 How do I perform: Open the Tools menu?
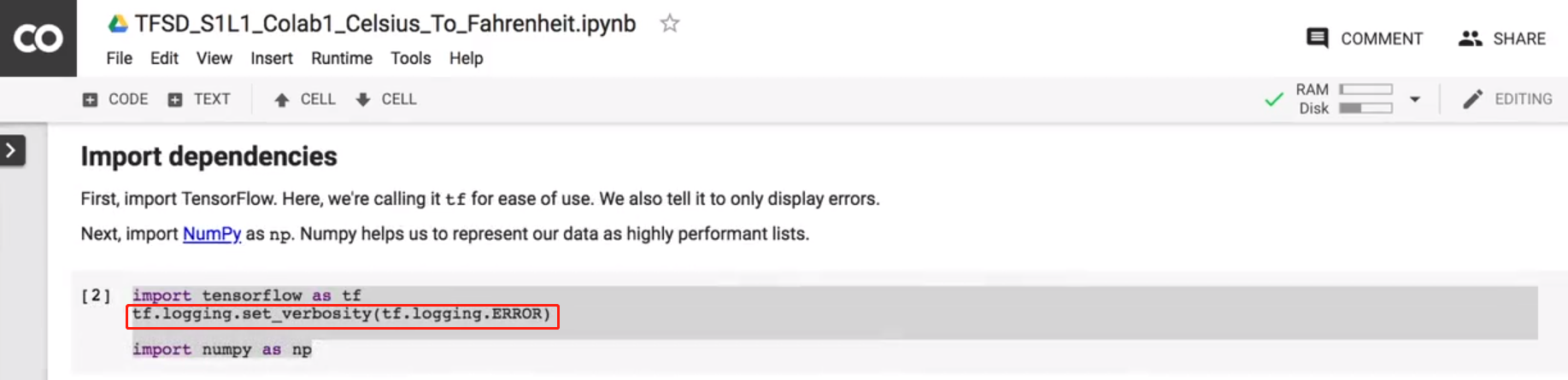pos(410,58)
